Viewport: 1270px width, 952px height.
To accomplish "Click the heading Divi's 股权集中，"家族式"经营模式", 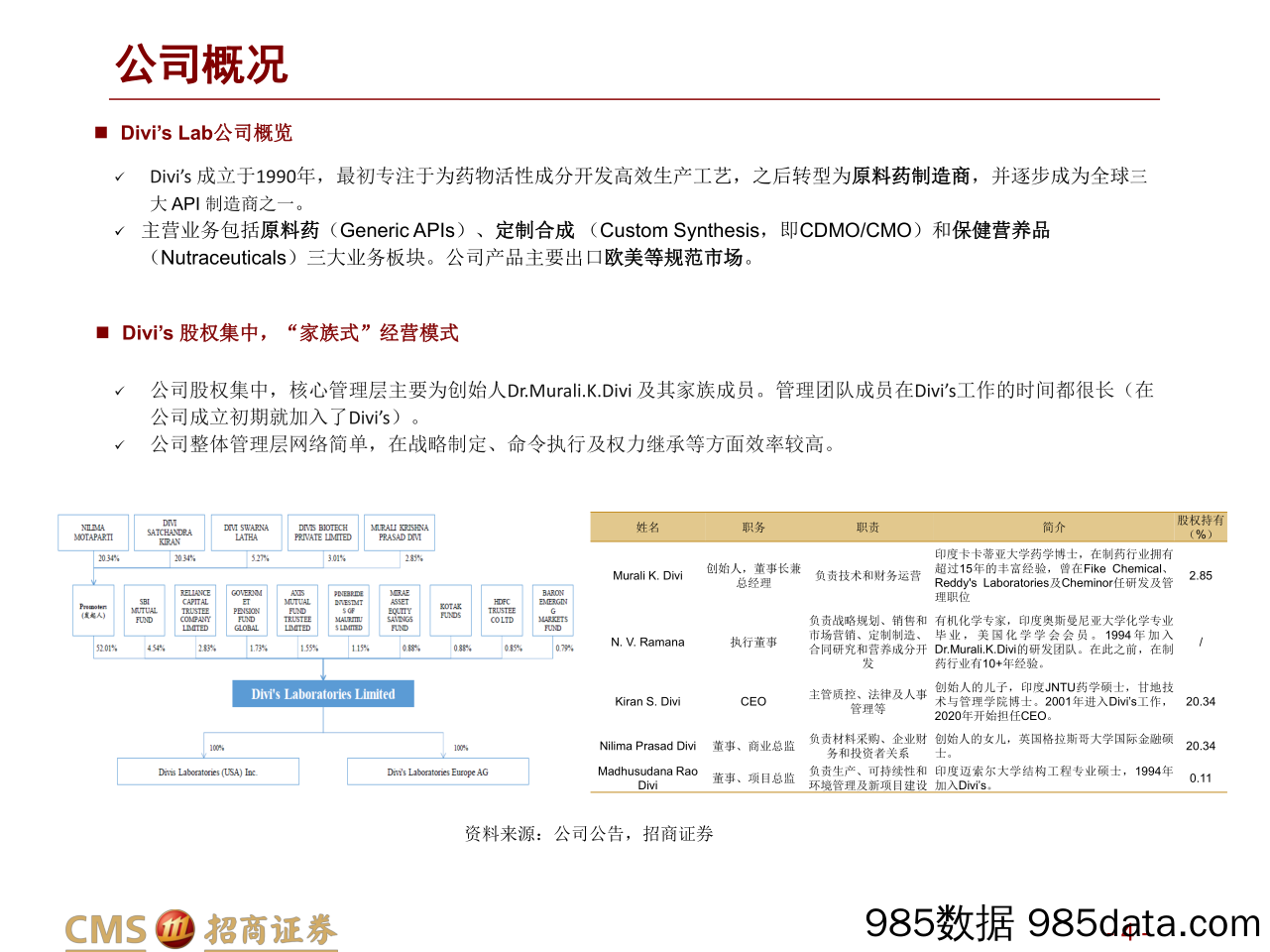I will pos(289,333).
